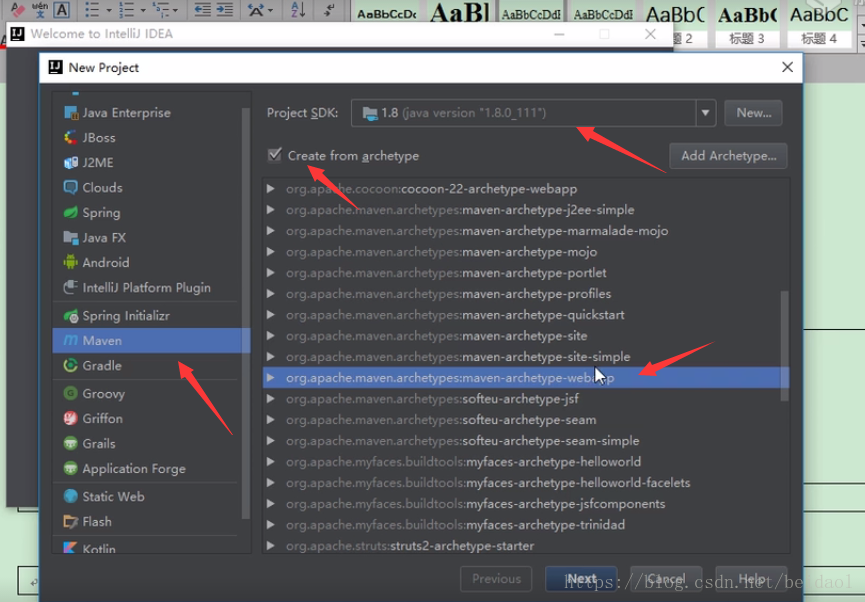This screenshot has width=865, height=602.
Task: Expand cocoon-22-archetype-webapp entry
Action: [270, 189]
